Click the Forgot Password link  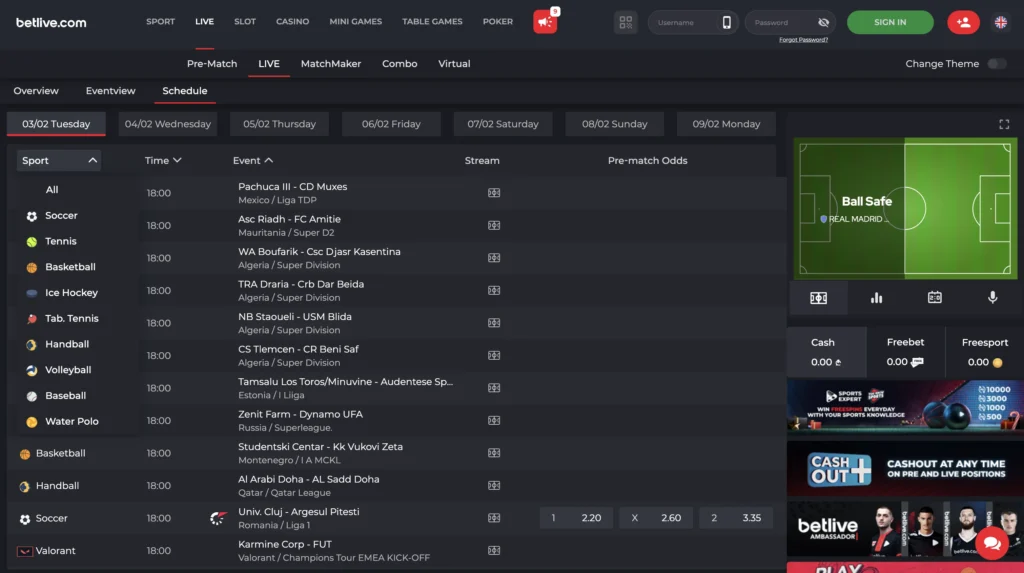point(803,40)
